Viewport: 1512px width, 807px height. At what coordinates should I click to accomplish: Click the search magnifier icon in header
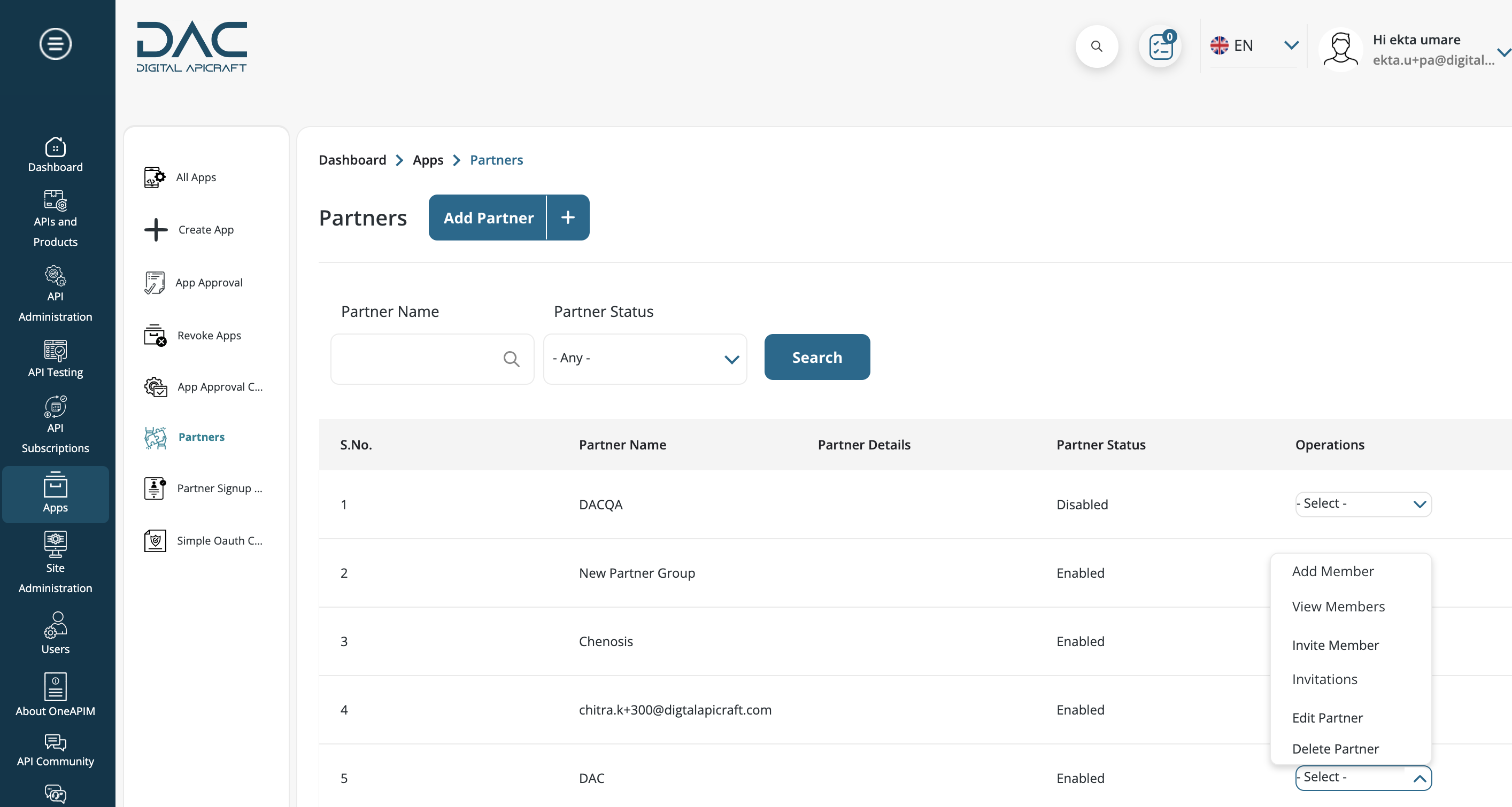point(1097,46)
